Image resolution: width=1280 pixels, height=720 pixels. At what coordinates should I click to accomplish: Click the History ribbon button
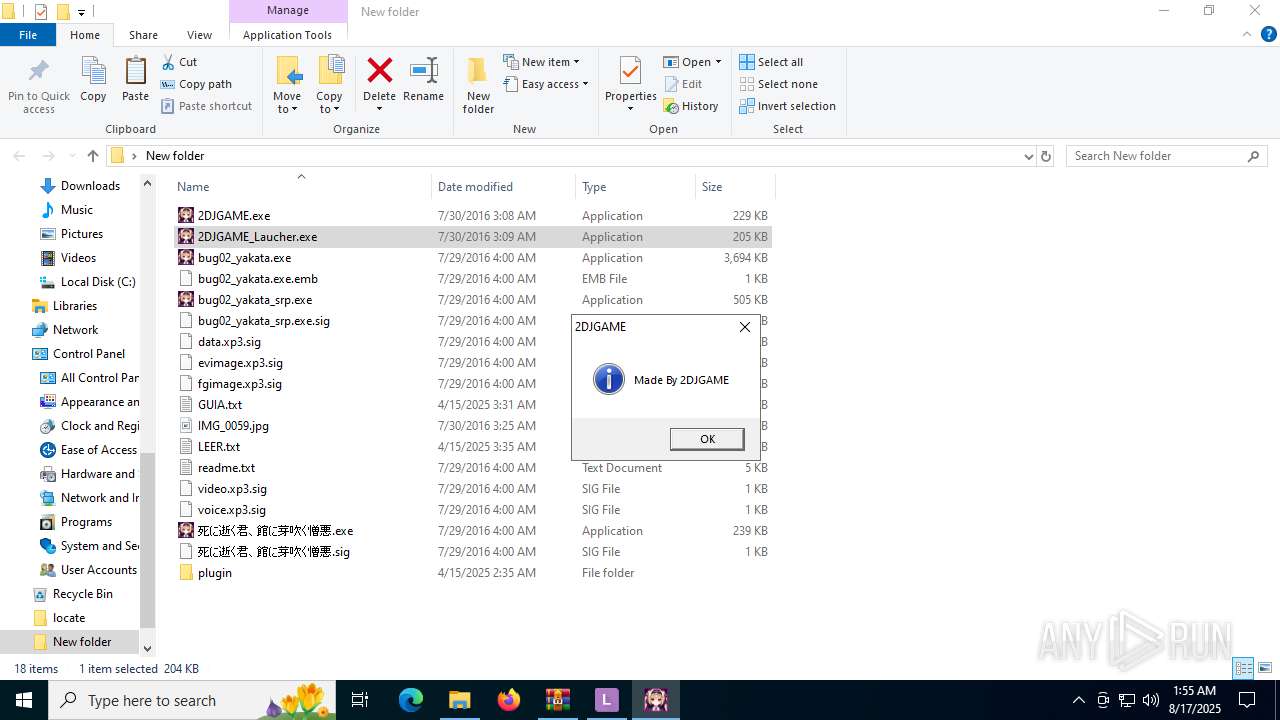[x=691, y=106]
